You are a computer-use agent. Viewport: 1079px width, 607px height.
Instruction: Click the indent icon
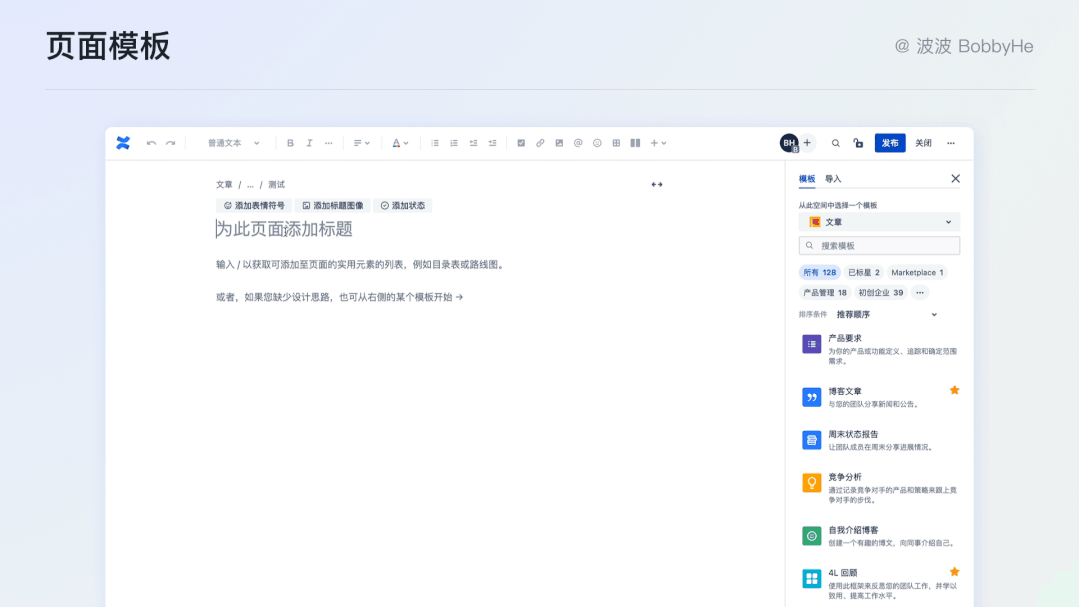tap(493, 143)
